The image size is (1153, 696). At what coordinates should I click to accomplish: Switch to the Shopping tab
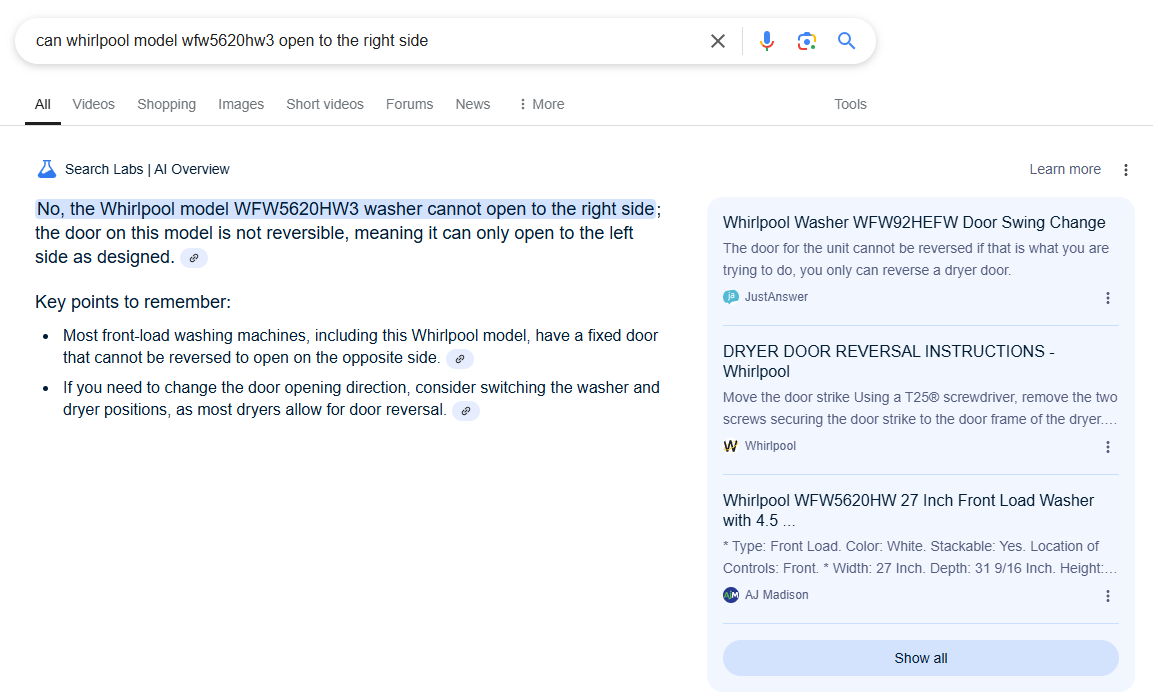coord(166,104)
